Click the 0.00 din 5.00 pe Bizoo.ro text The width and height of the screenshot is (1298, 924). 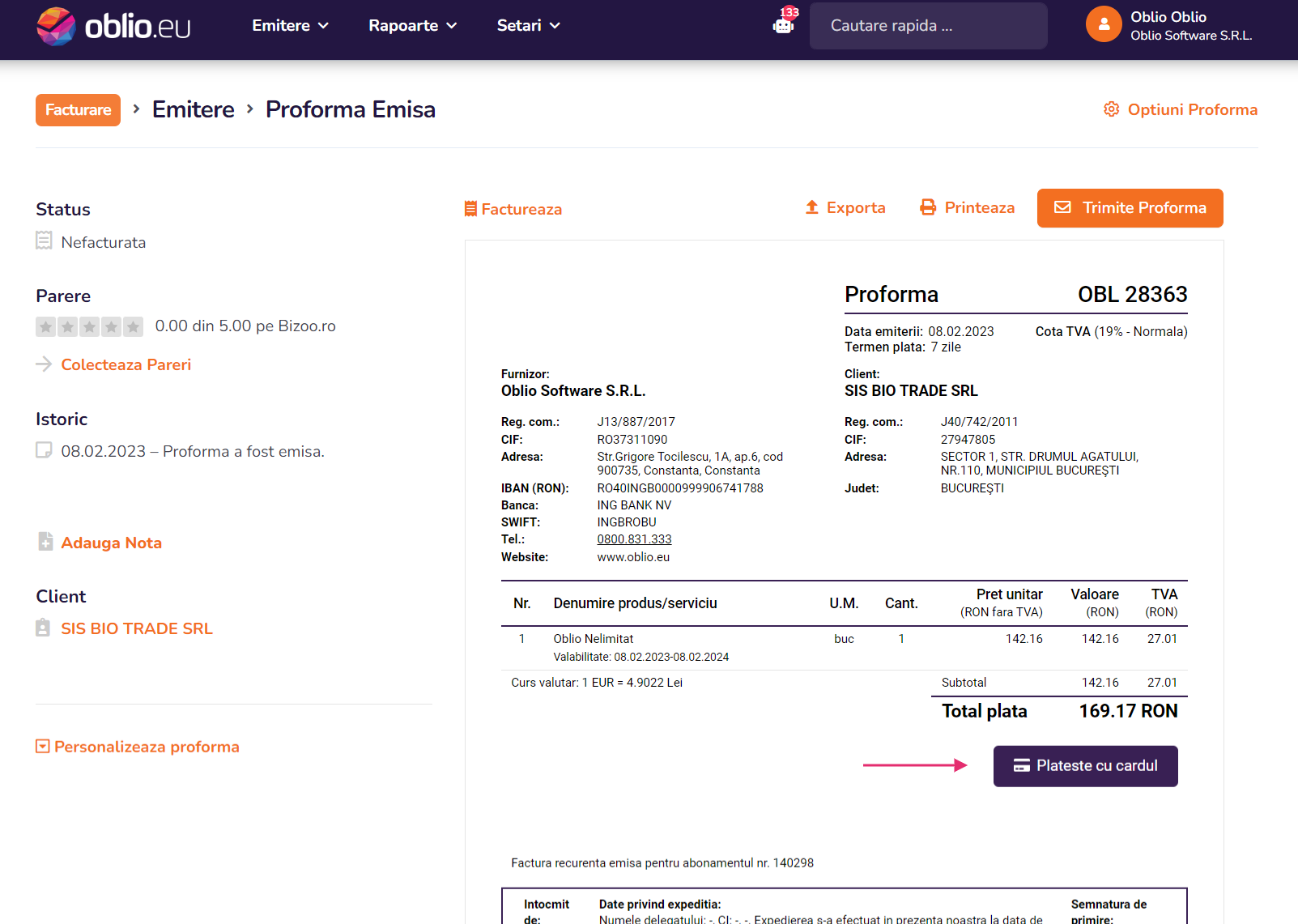click(x=245, y=326)
